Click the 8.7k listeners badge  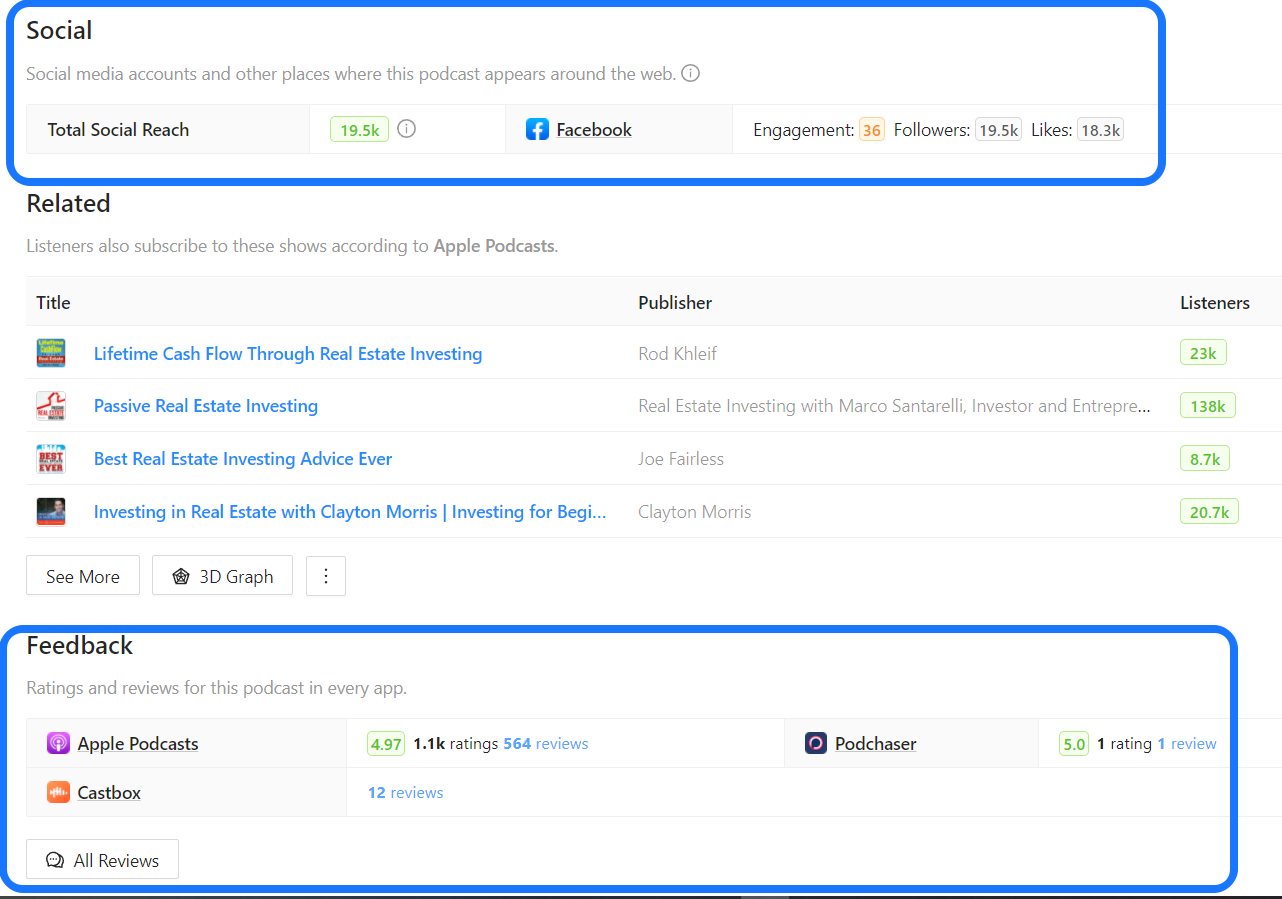pyautogui.click(x=1205, y=459)
